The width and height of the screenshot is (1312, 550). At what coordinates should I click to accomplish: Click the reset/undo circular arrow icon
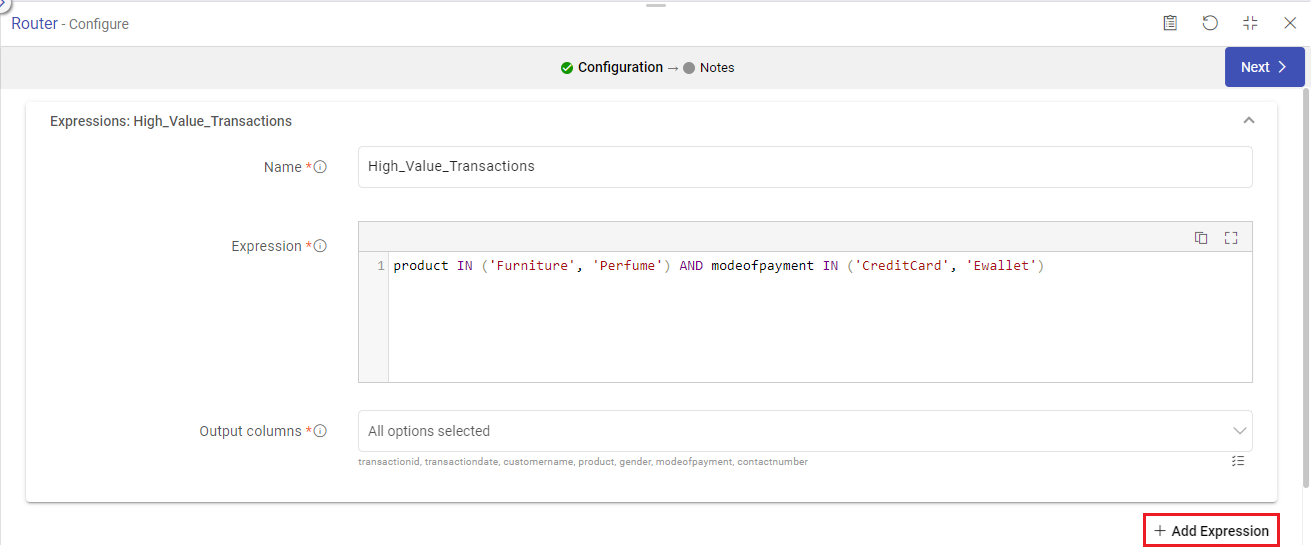pos(1210,23)
